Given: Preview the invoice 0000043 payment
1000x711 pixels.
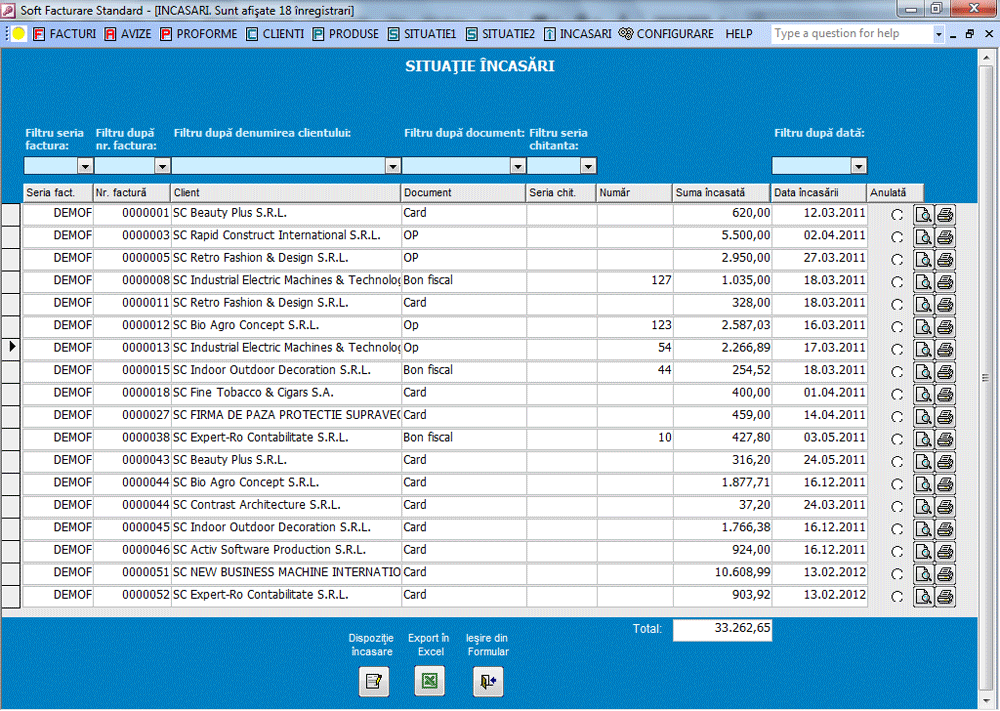Looking at the screenshot, I should (x=923, y=462).
